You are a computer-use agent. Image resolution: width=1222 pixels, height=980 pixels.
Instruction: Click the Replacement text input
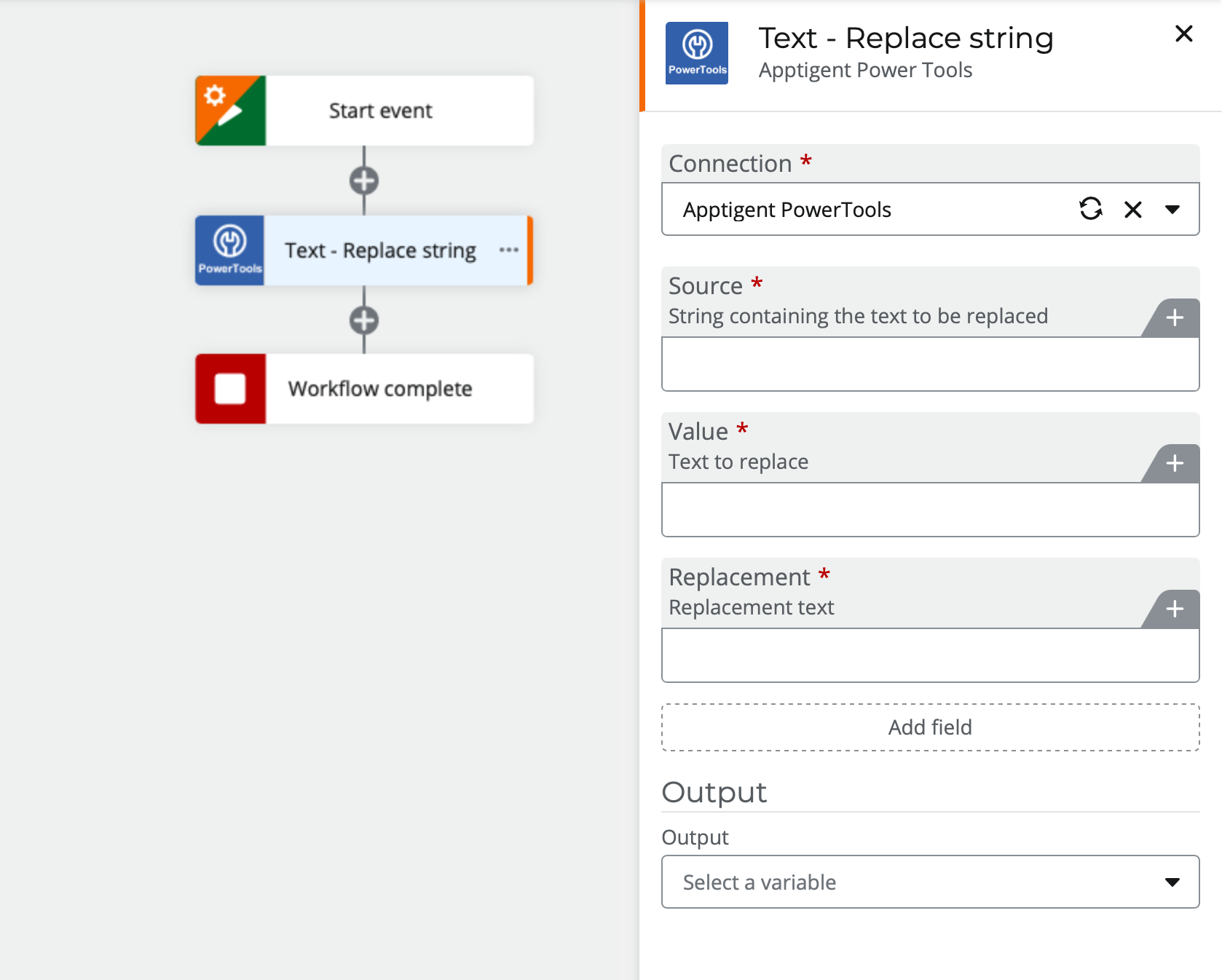(931, 655)
